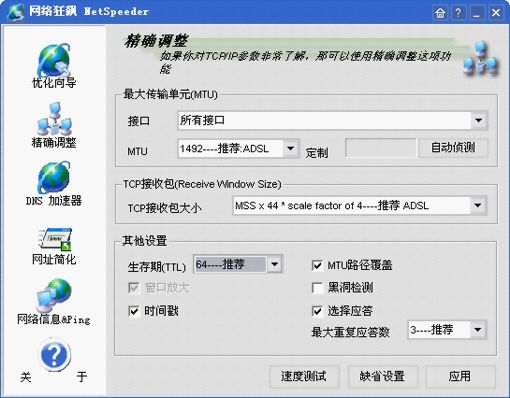Expand the 最大重复应答数 dropdown arrow
Viewport: 510px width, 398px height.
[478, 330]
